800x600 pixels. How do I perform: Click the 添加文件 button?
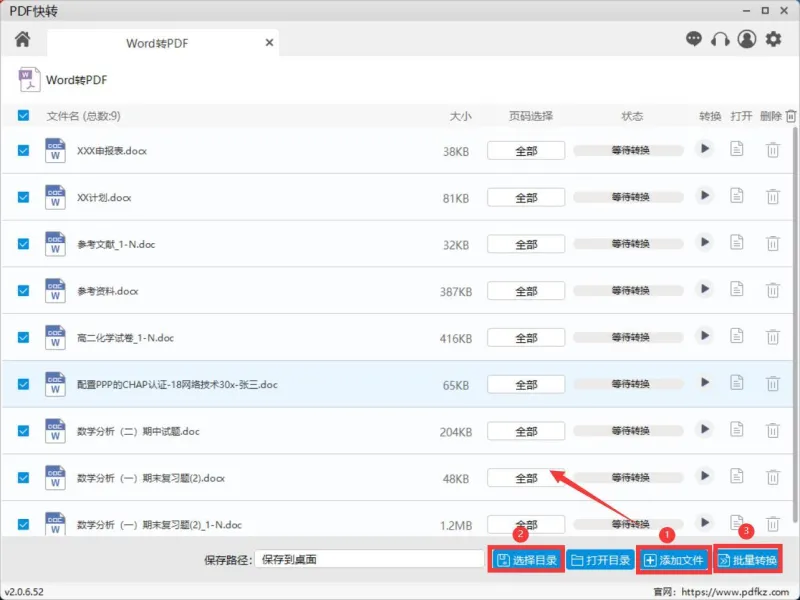click(x=673, y=560)
